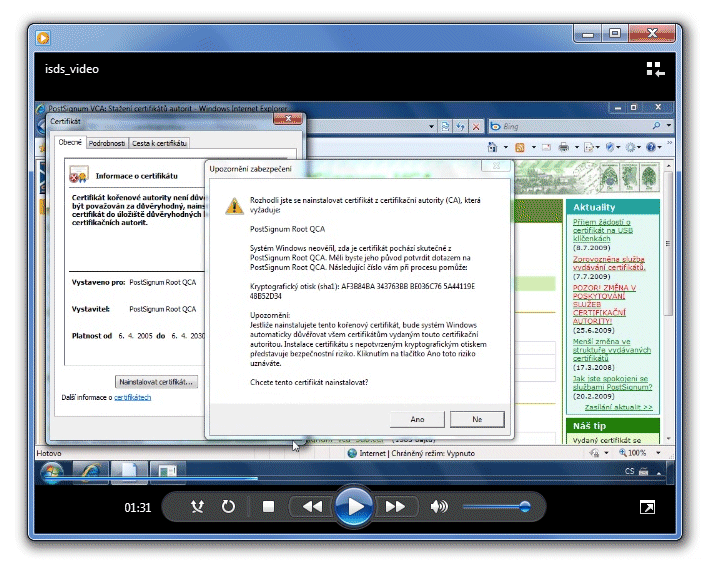The width and height of the screenshot is (709, 573).
Task: Toggle shuffle mode
Action: [197, 507]
